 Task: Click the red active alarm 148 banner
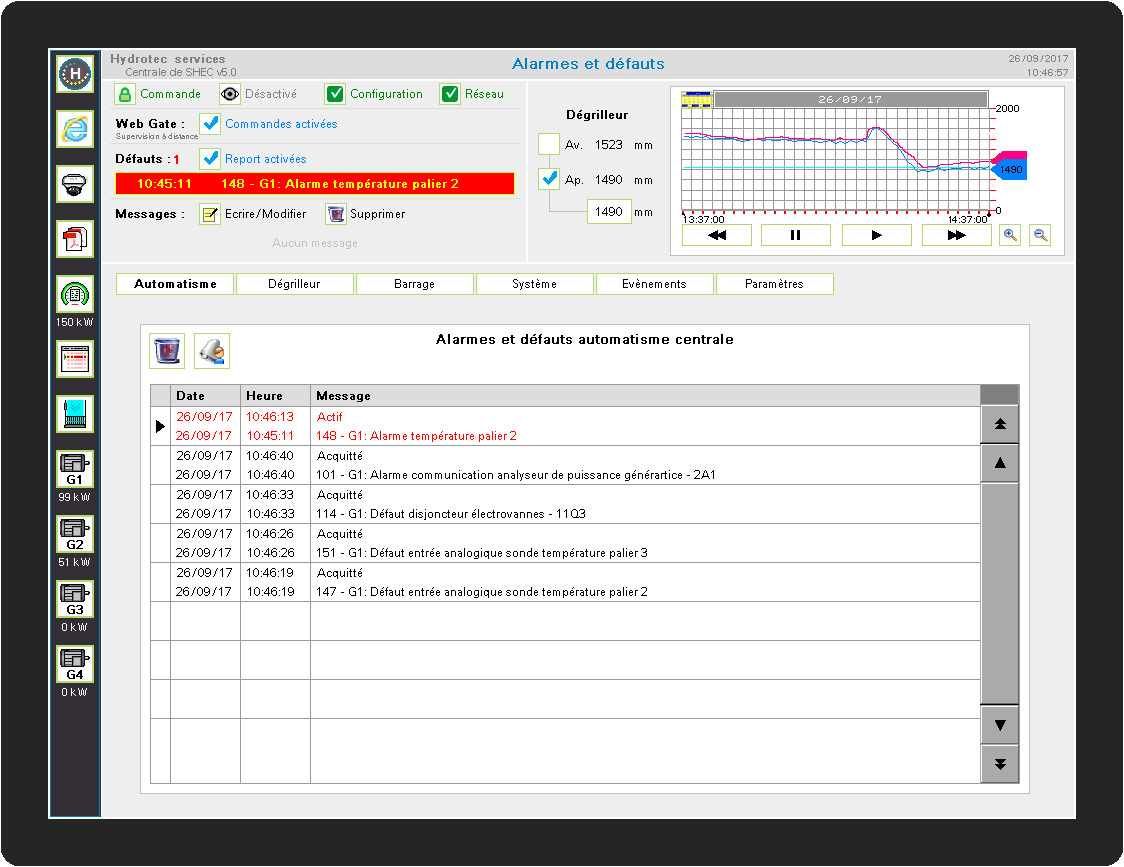(x=315, y=184)
